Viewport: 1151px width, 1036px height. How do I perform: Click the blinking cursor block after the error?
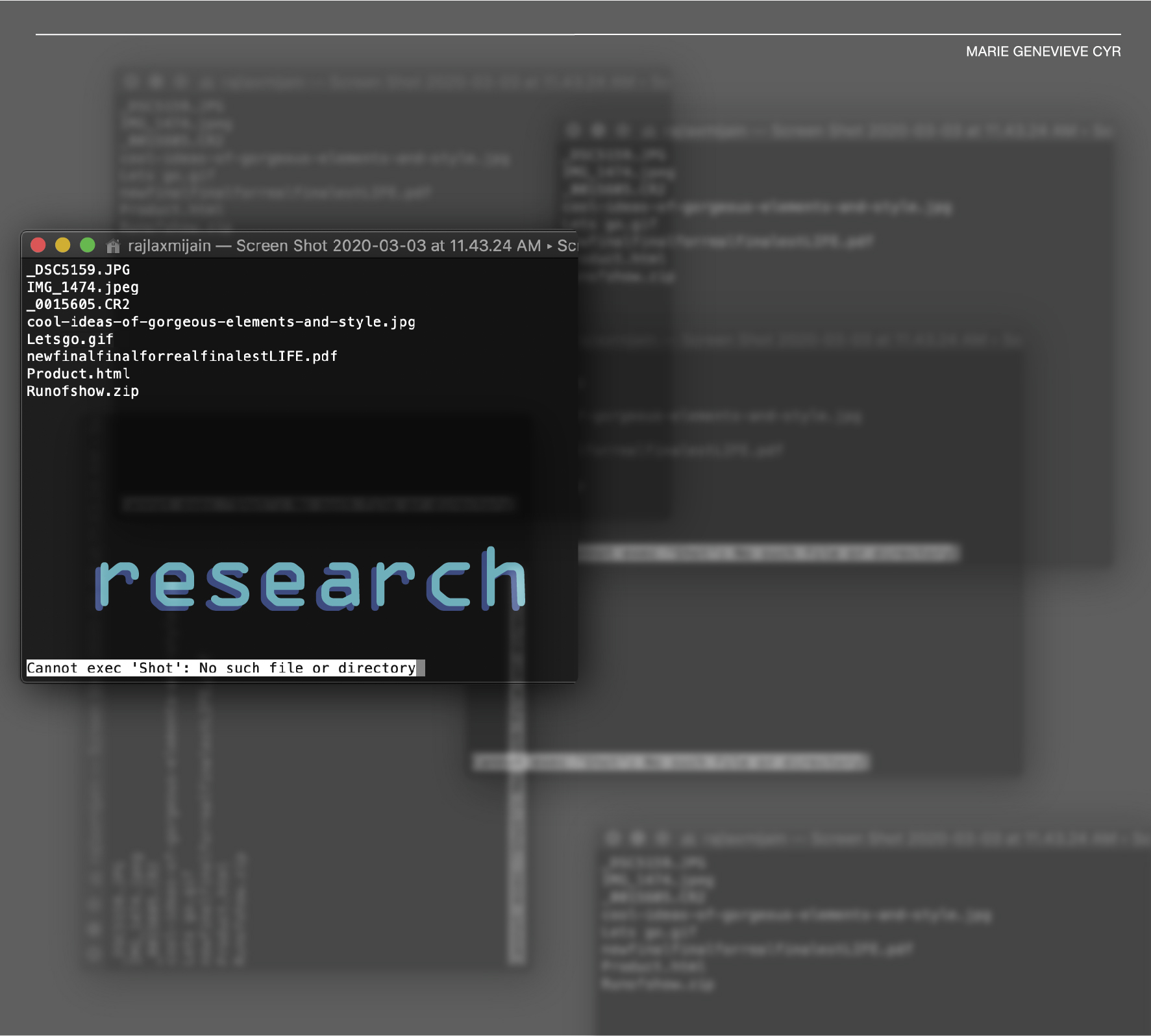(422, 668)
